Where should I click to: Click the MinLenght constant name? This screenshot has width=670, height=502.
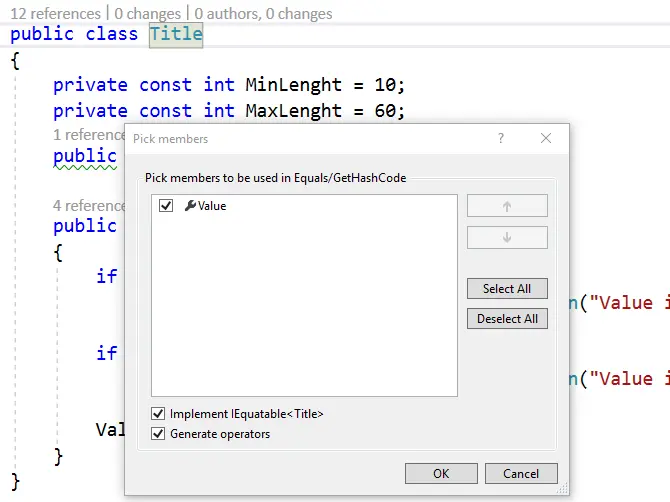tap(294, 85)
